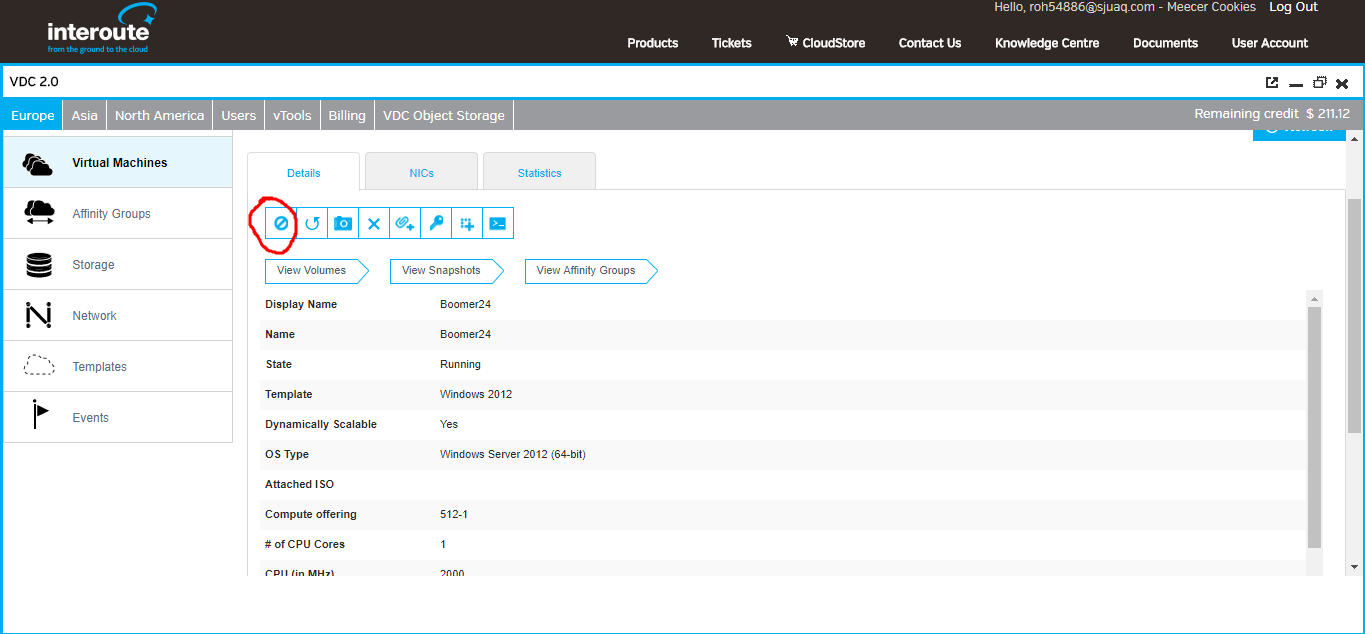Switch to the NICs tab
The image size is (1365, 634).
tap(422, 172)
